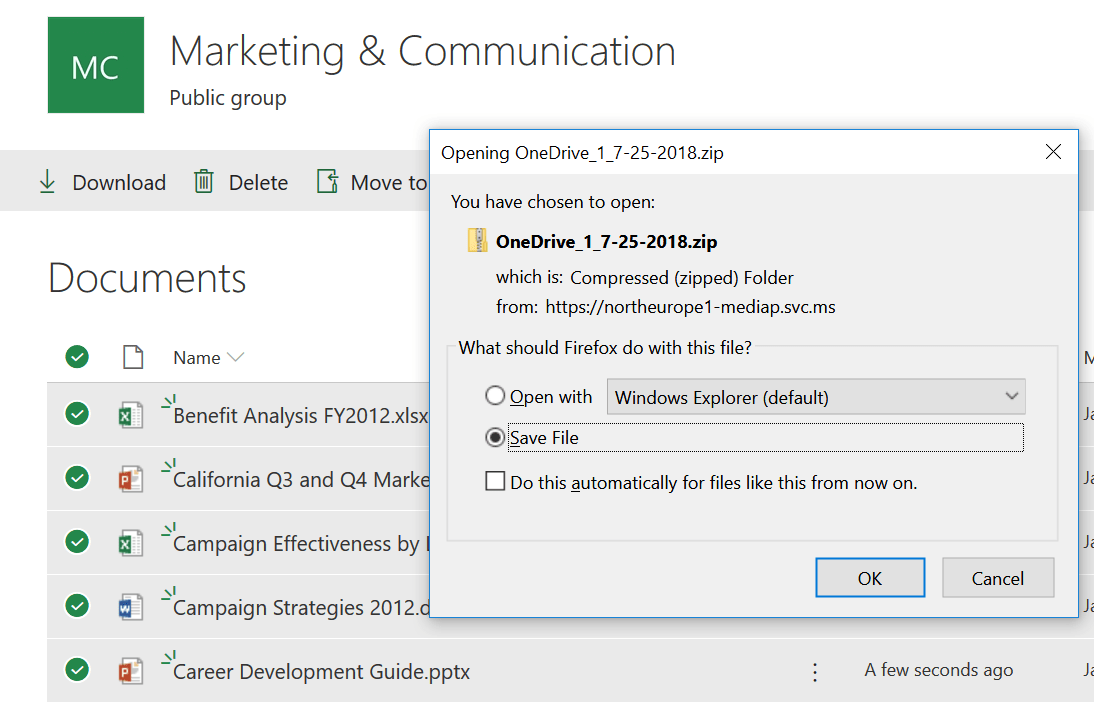The width and height of the screenshot is (1094, 720).
Task: Click the Excel icon for Benefit Analysis FY2012.xlsx
Action: pos(130,415)
